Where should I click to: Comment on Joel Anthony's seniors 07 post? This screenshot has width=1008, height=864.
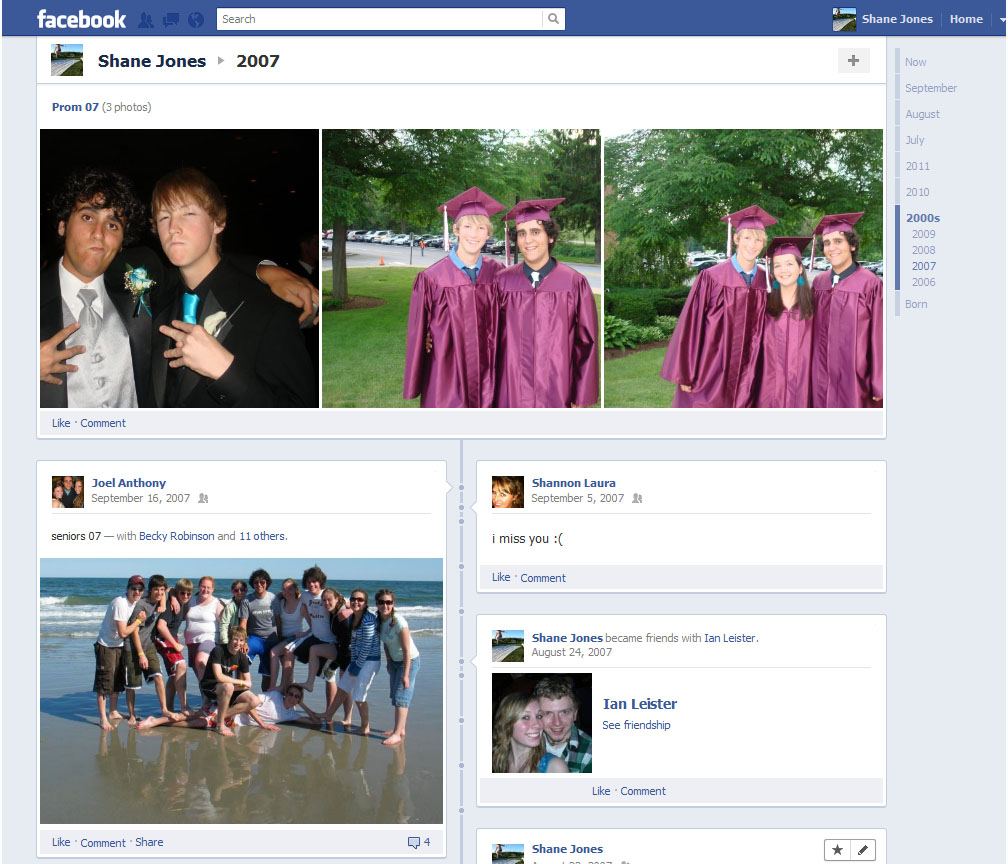coord(103,843)
